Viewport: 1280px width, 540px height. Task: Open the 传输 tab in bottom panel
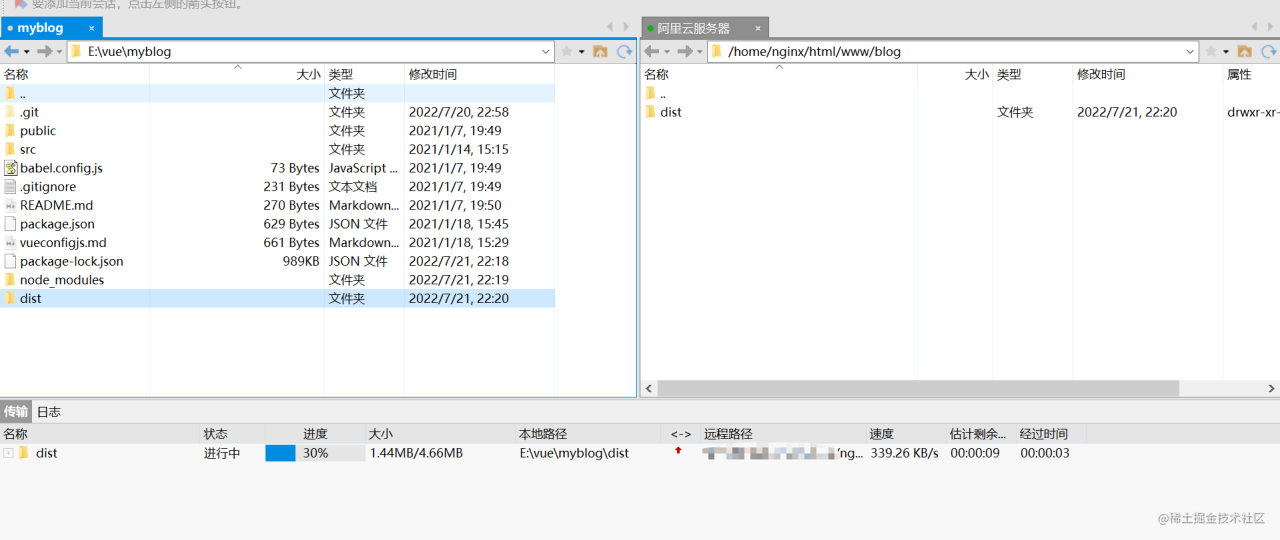[15, 411]
